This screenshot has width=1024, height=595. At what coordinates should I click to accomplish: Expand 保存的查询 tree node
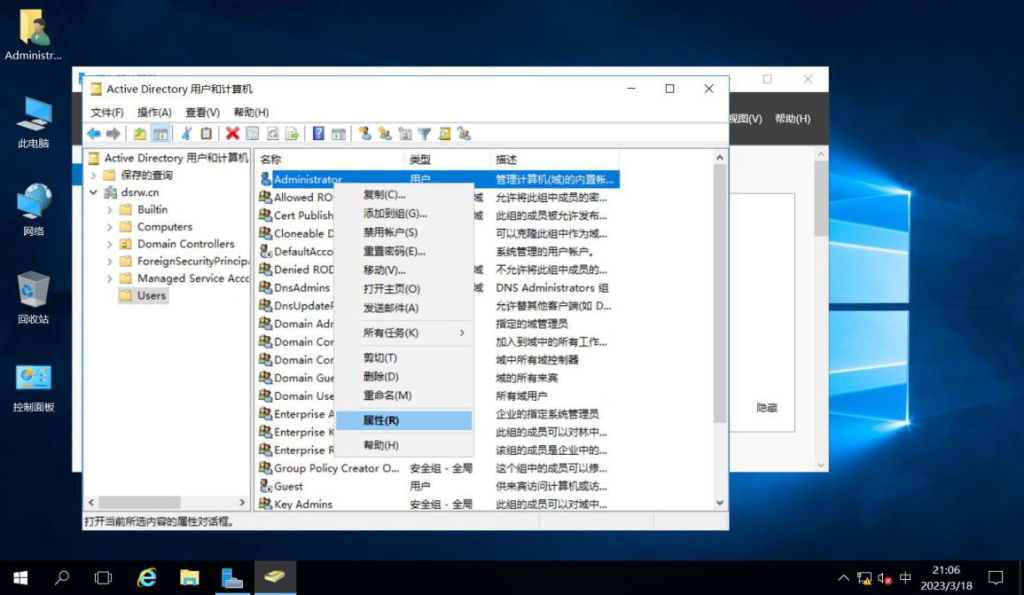(93, 175)
